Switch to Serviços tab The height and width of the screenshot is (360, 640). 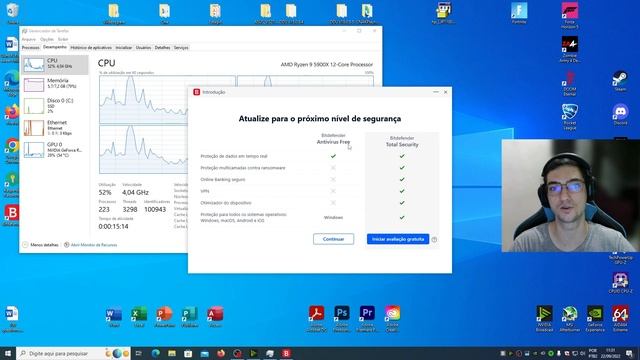click(181, 48)
